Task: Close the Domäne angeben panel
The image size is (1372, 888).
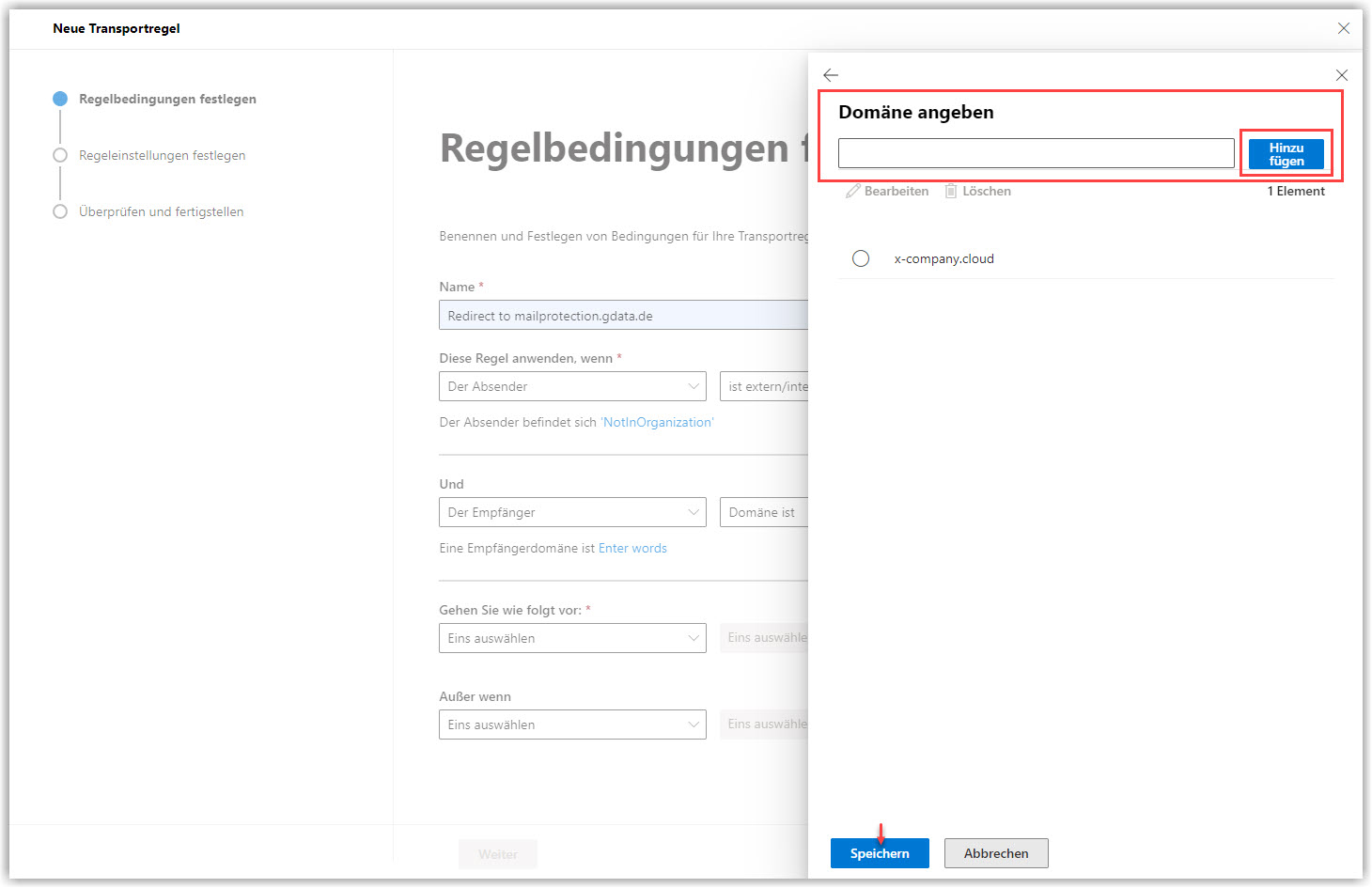Action: point(1342,75)
